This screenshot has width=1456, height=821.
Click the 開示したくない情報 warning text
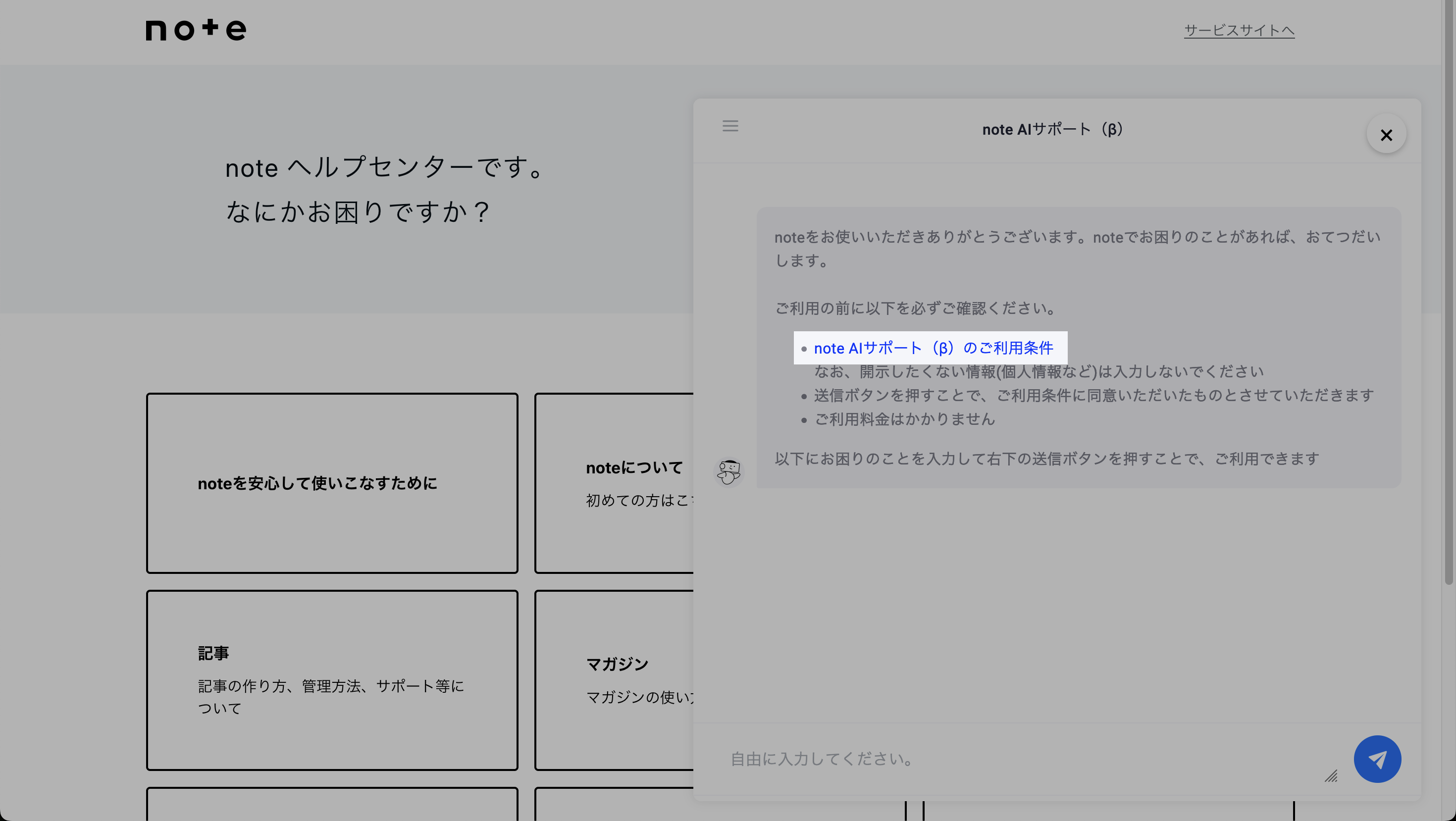[x=1039, y=372]
